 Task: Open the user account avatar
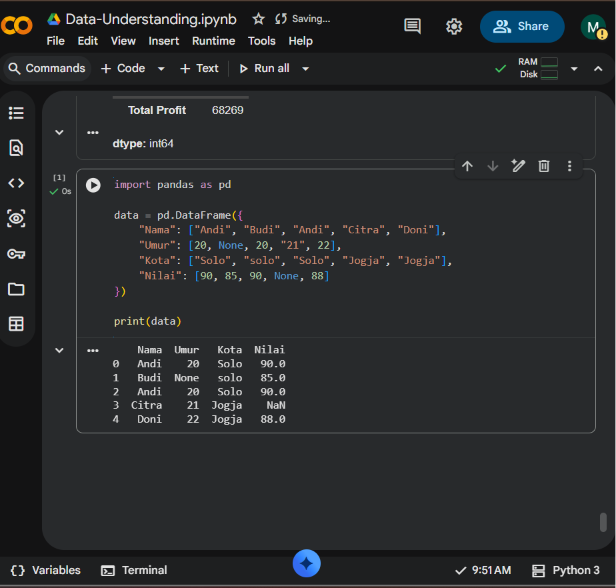tap(593, 27)
